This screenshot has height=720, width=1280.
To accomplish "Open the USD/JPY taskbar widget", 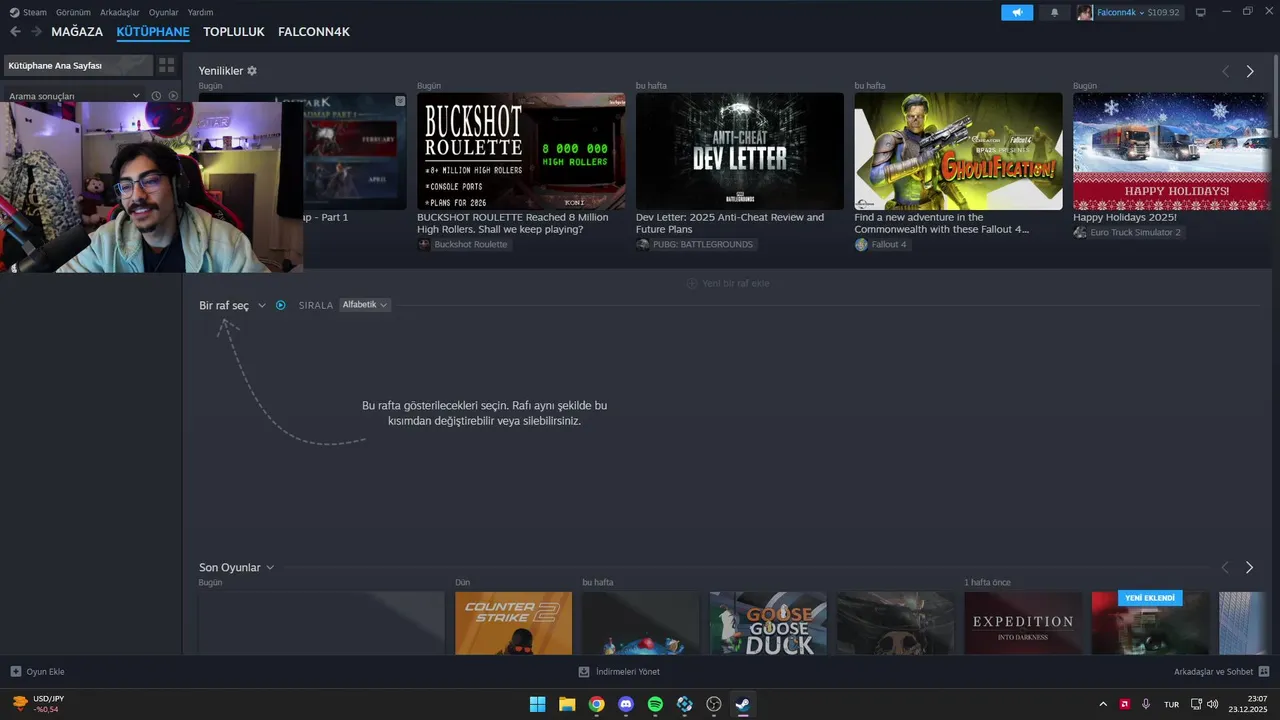I will coord(38,704).
